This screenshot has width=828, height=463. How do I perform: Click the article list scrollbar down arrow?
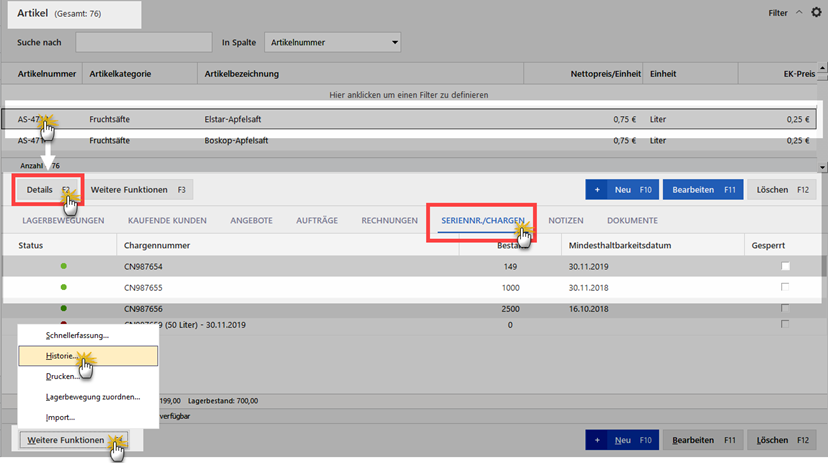pos(822,167)
